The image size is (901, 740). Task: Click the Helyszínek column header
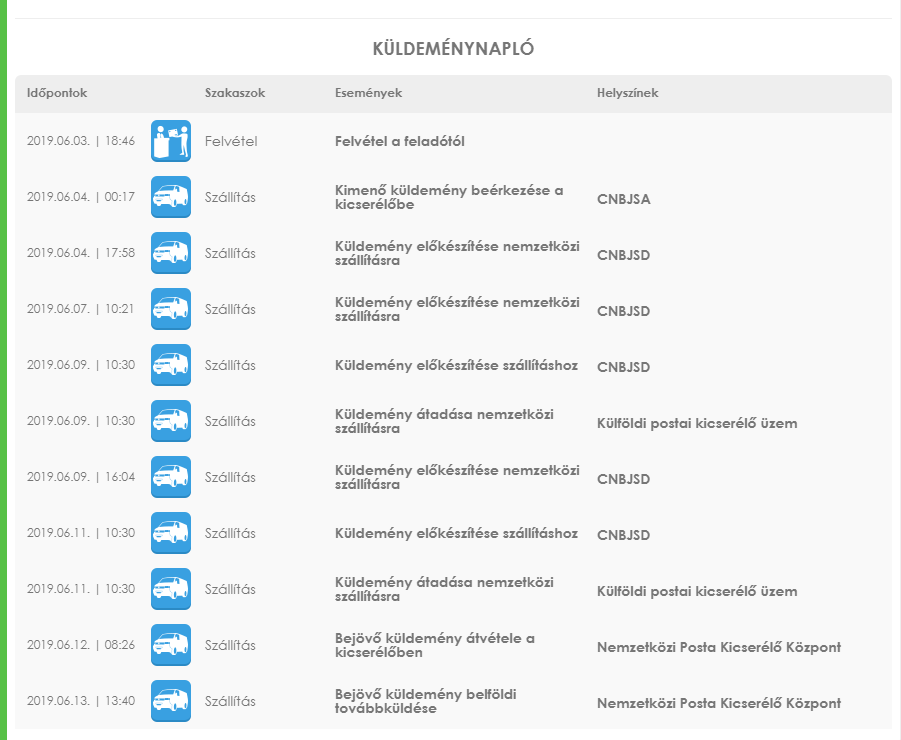[627, 93]
